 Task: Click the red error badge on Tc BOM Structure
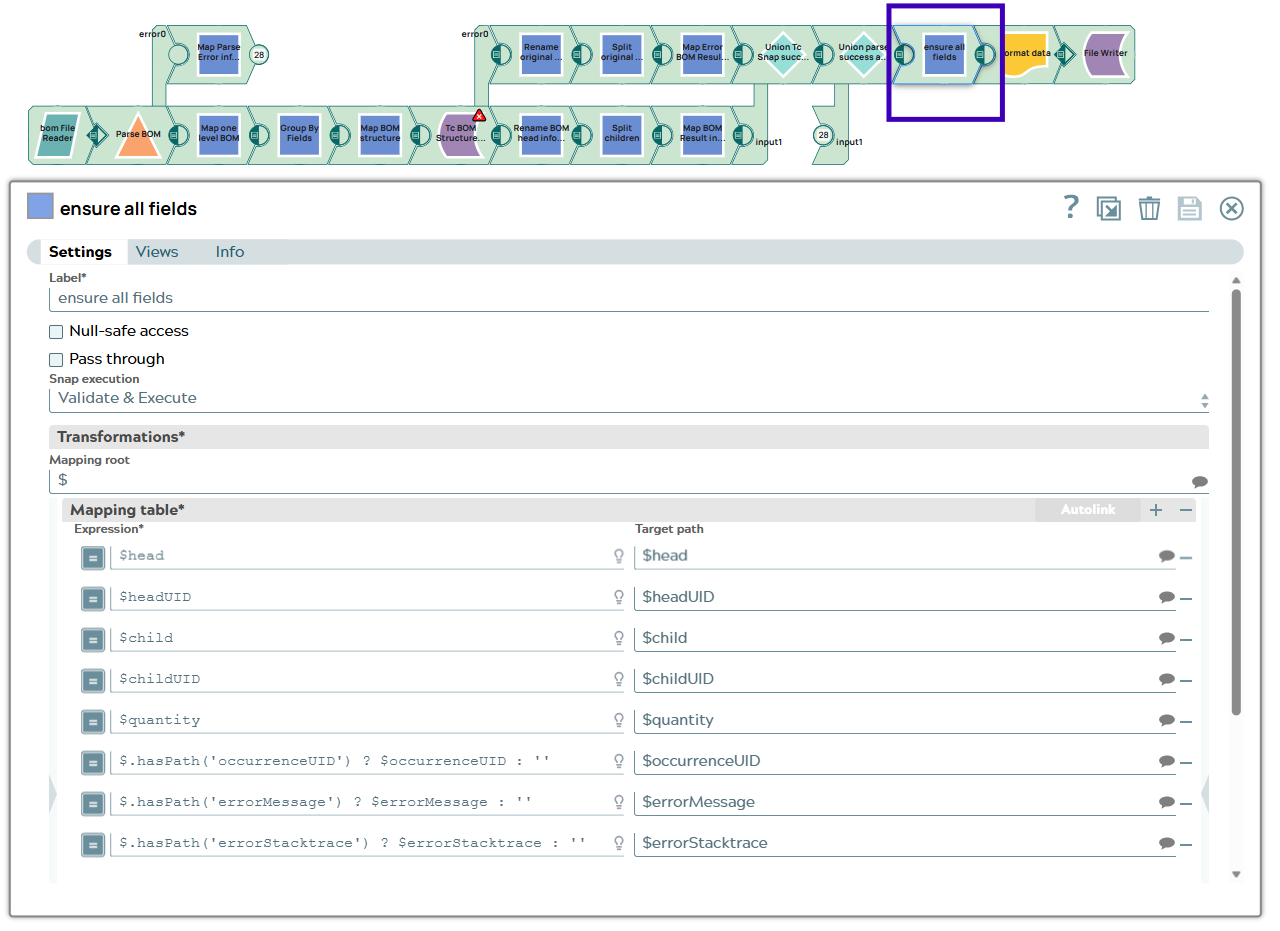479,116
